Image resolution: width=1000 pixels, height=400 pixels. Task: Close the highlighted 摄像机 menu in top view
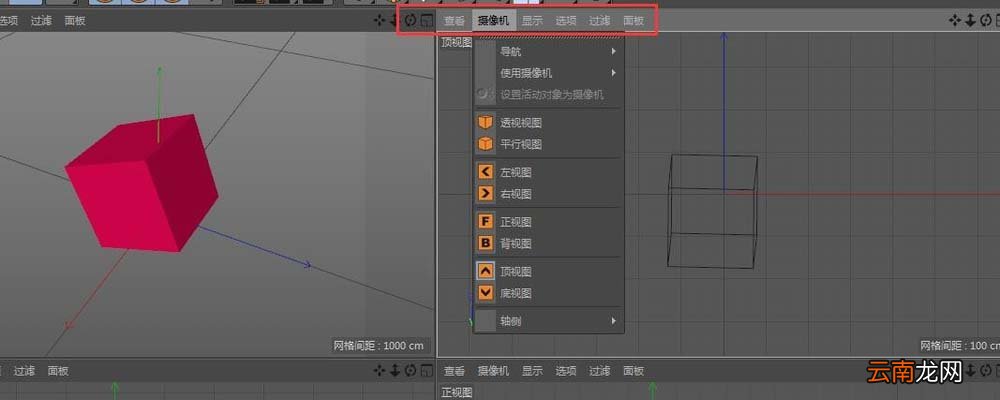click(494, 20)
